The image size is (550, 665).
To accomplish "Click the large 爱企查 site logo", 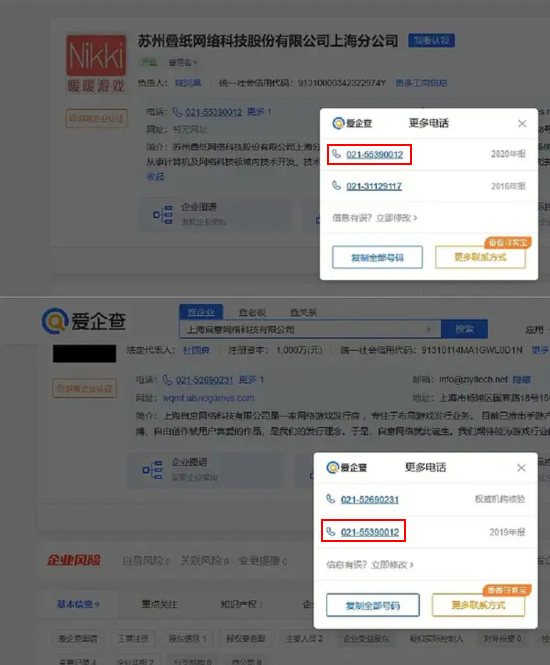I will pos(84,321).
